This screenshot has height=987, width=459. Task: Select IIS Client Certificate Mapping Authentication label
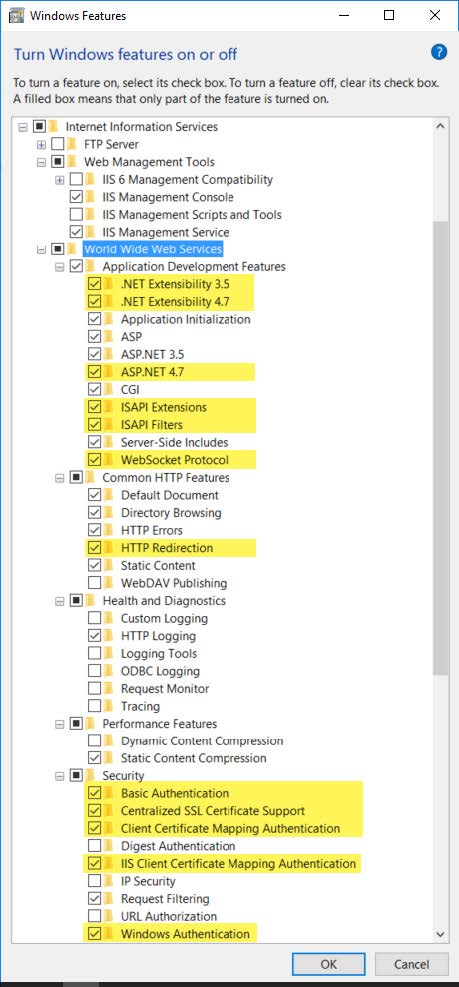(x=239, y=864)
